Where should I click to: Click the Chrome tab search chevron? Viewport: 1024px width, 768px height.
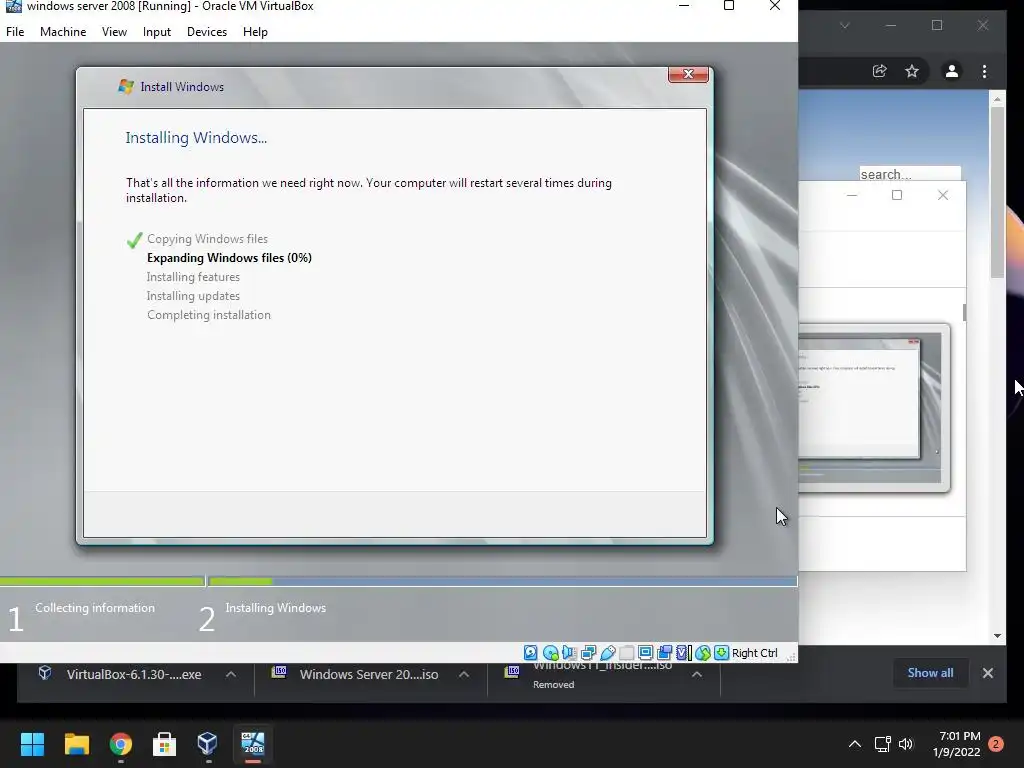point(844,25)
